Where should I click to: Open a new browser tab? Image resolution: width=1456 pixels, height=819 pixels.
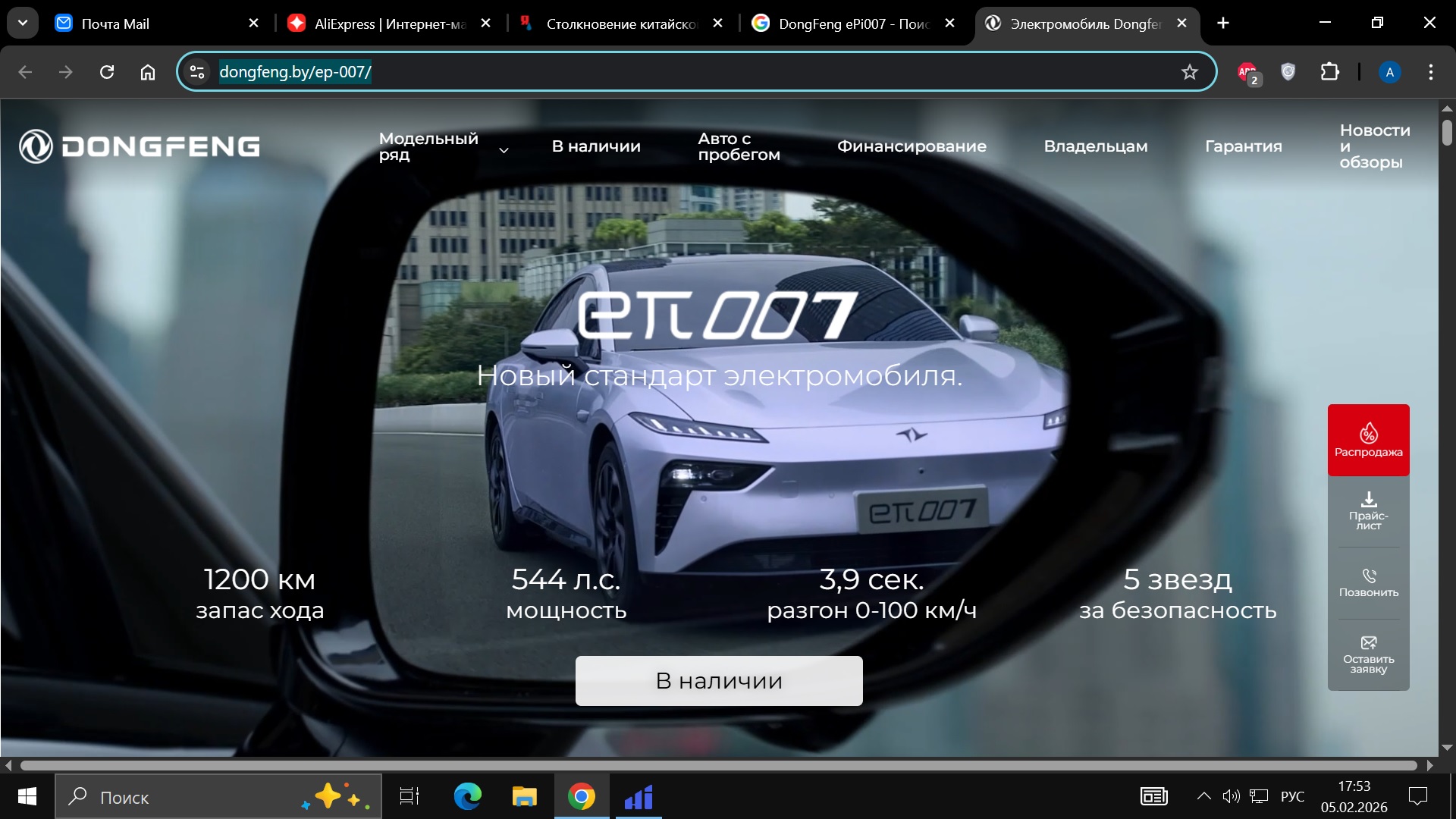tap(1222, 24)
